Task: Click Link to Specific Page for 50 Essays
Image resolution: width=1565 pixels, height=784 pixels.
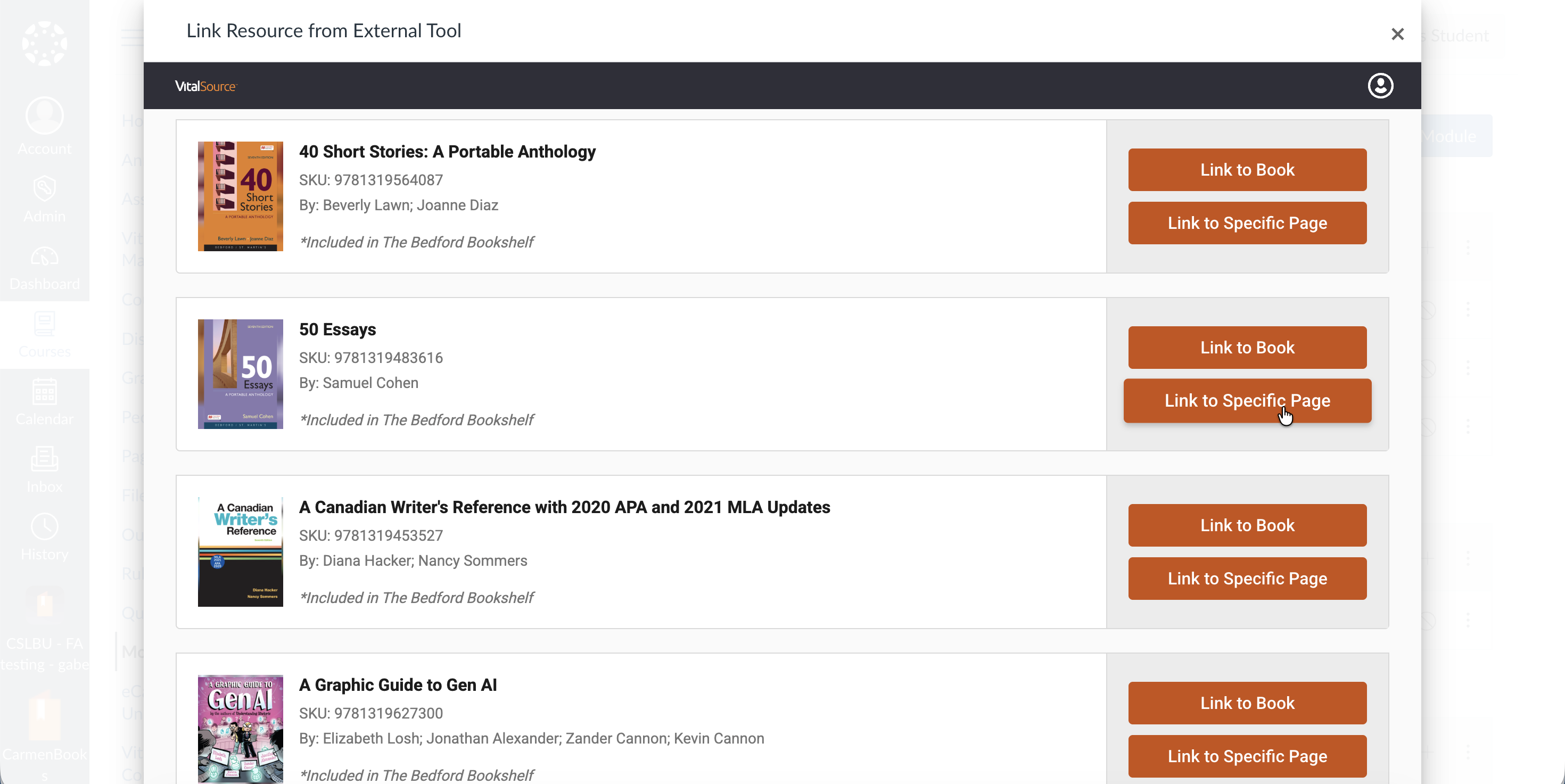Action: [1247, 401]
